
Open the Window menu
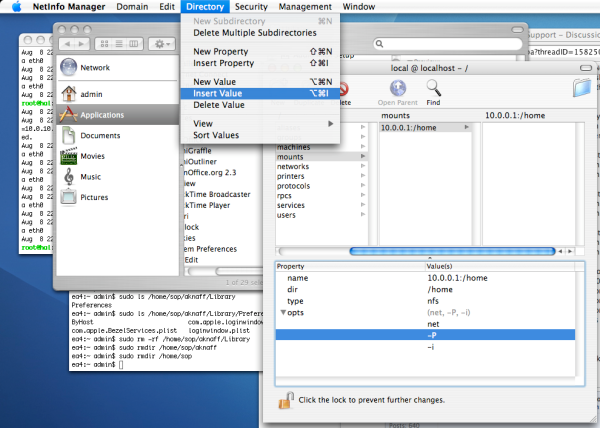pyautogui.click(x=359, y=7)
